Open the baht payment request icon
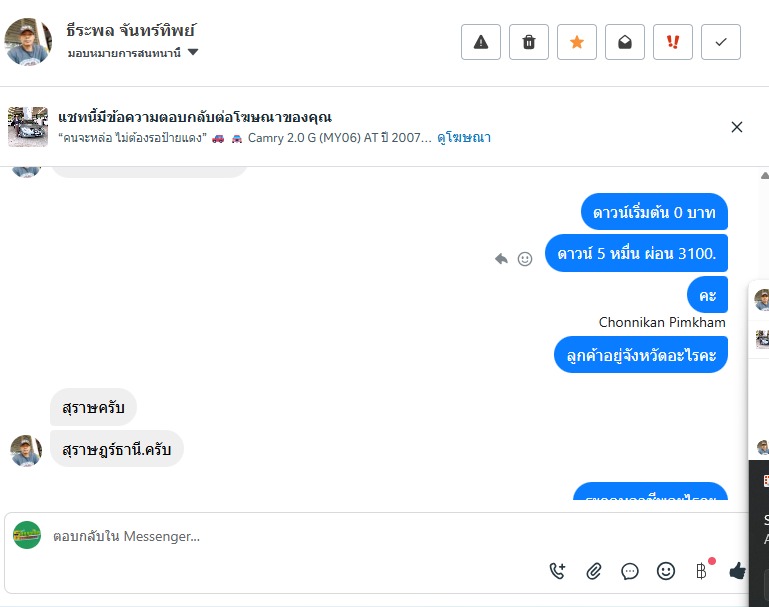 pyautogui.click(x=702, y=571)
